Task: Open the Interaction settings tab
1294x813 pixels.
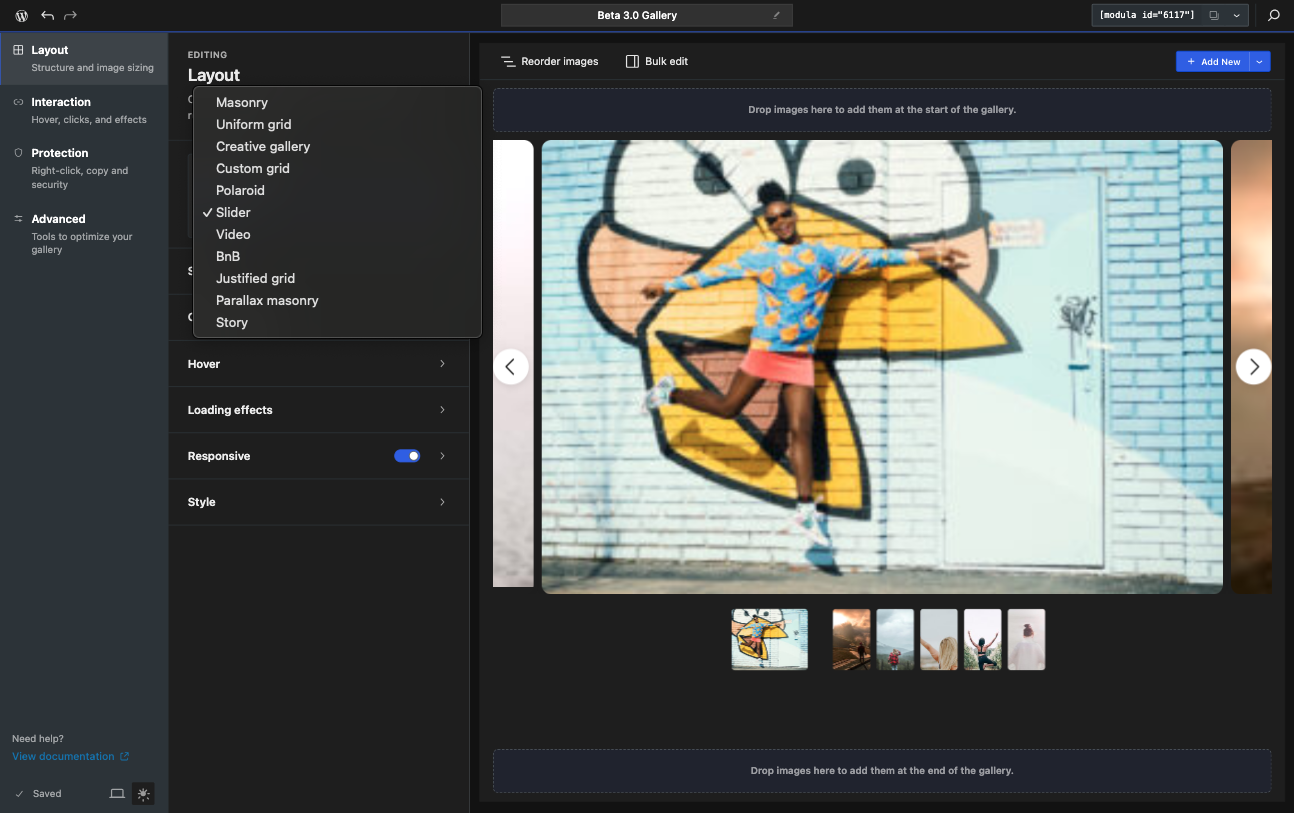Action: pos(84,110)
